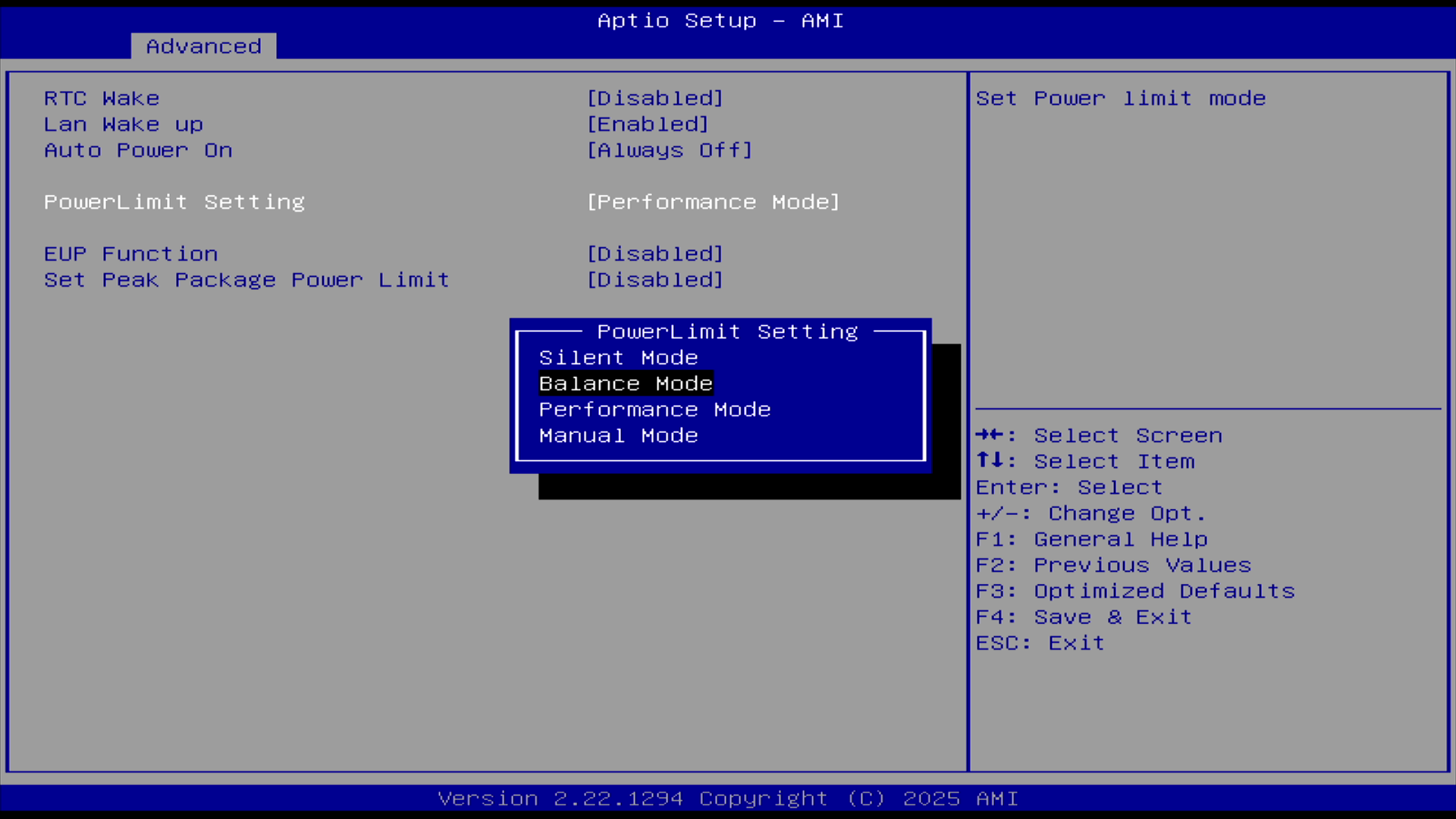1456x819 pixels.
Task: Click up-down arrows Select Item icon
Action: pyautogui.click(x=989, y=460)
